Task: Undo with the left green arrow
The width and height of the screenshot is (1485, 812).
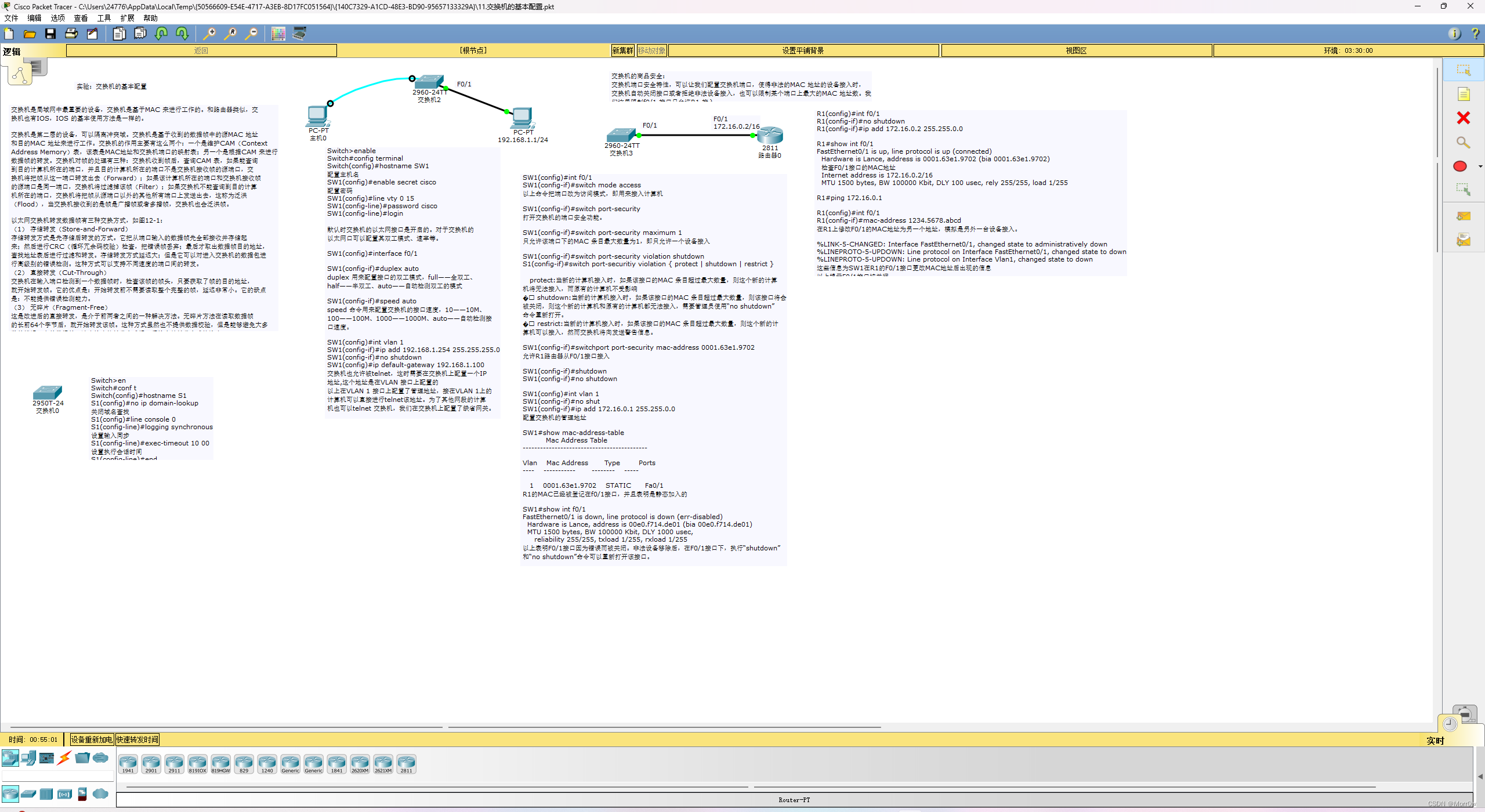Action: tap(161, 34)
